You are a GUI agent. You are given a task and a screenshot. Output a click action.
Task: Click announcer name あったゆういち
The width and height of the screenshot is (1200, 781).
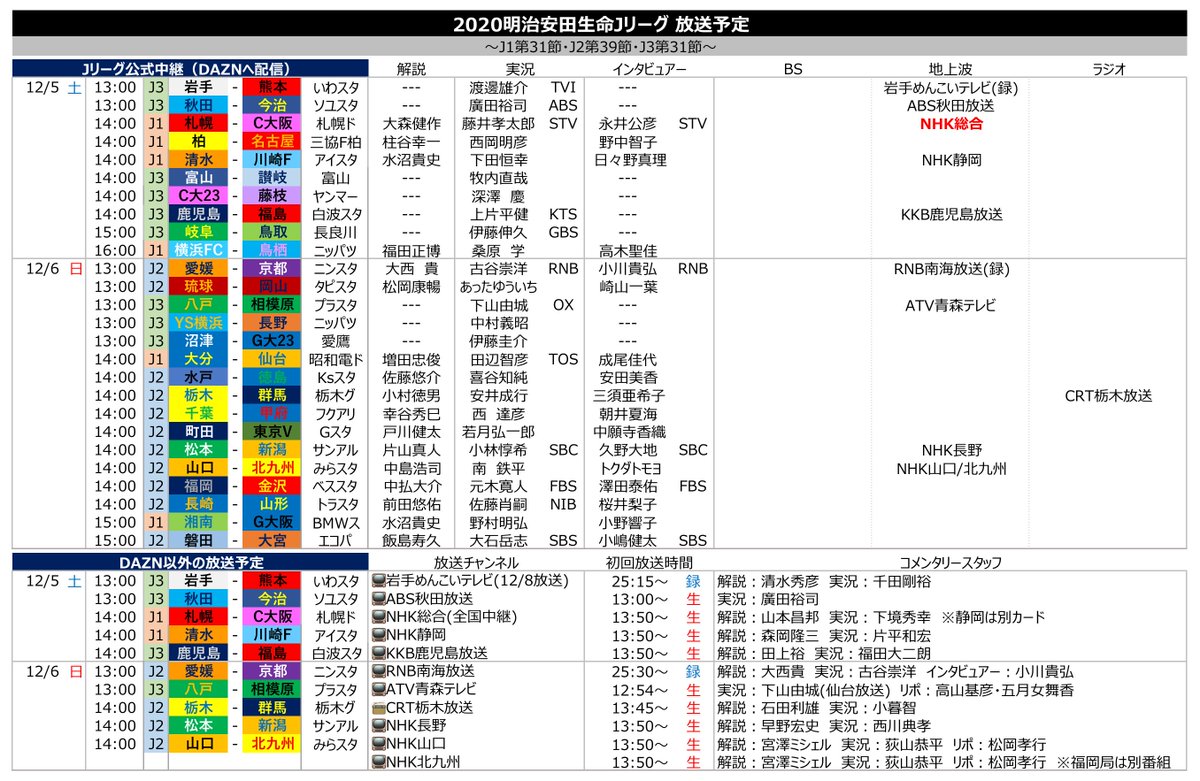tap(498, 286)
